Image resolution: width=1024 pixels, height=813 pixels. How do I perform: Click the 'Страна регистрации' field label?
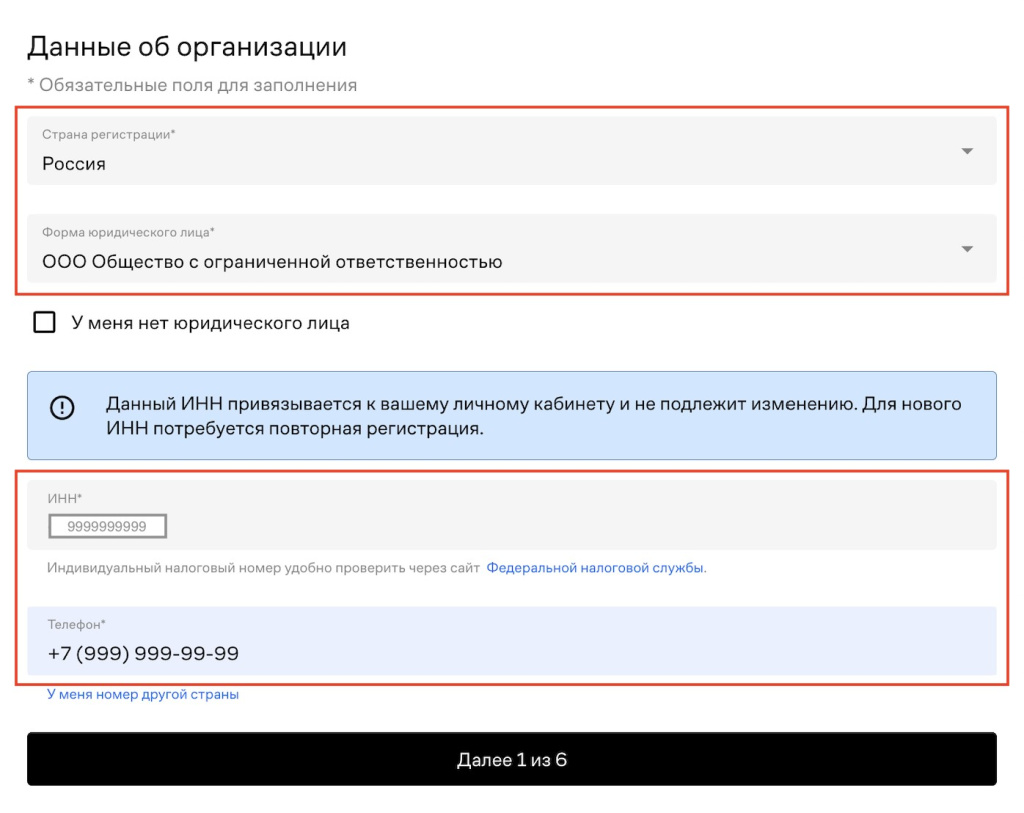pyautogui.click(x=109, y=134)
